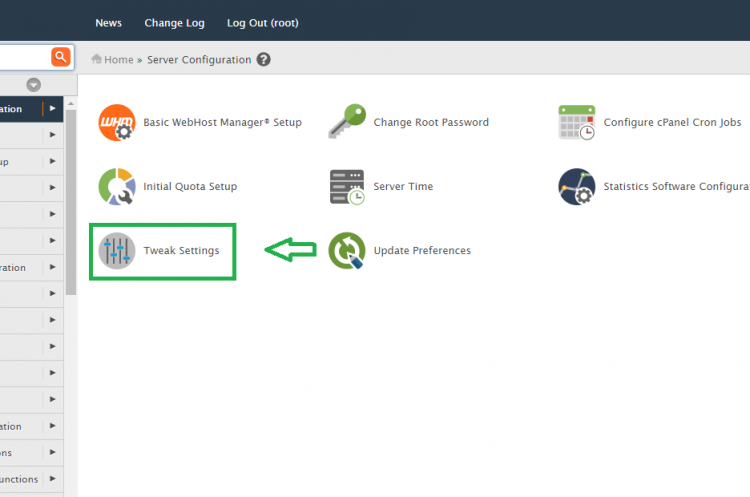Open the Tweak Settings sliders icon

point(117,251)
